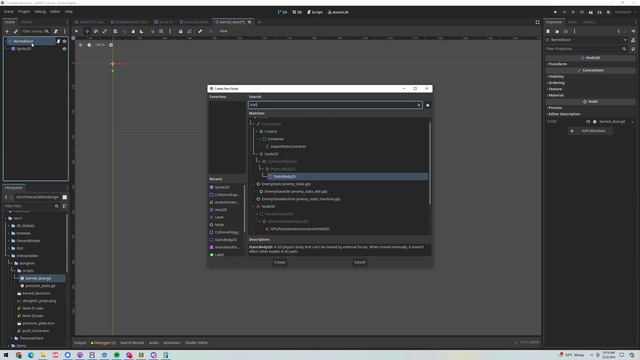Image resolution: width=640 pixels, height=360 pixels.
Task: Click the Create button
Action: 280,262
